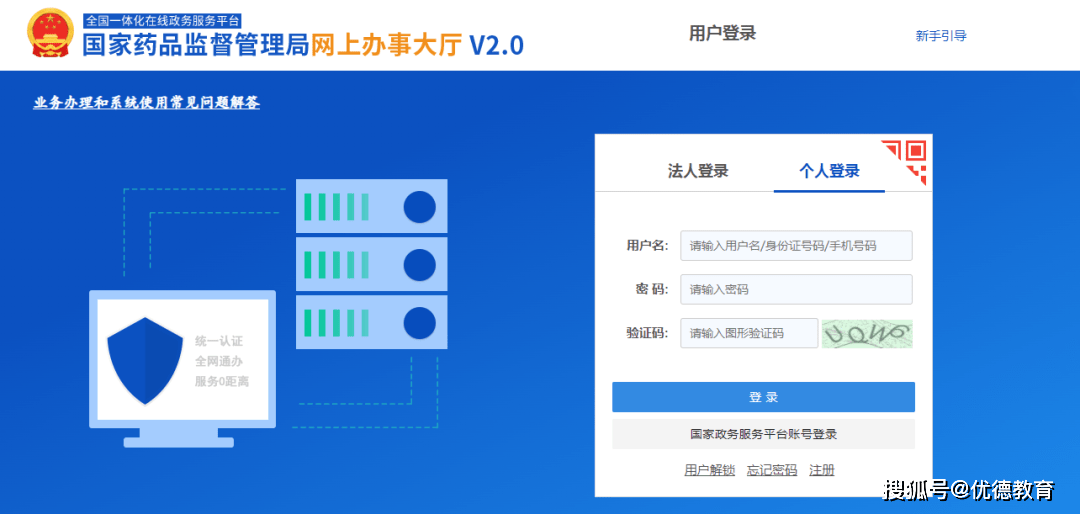This screenshot has width=1080, height=514.
Task: Click 国家药品监督管理局网上办事大厅 V2.0 title
Action: (x=303, y=45)
